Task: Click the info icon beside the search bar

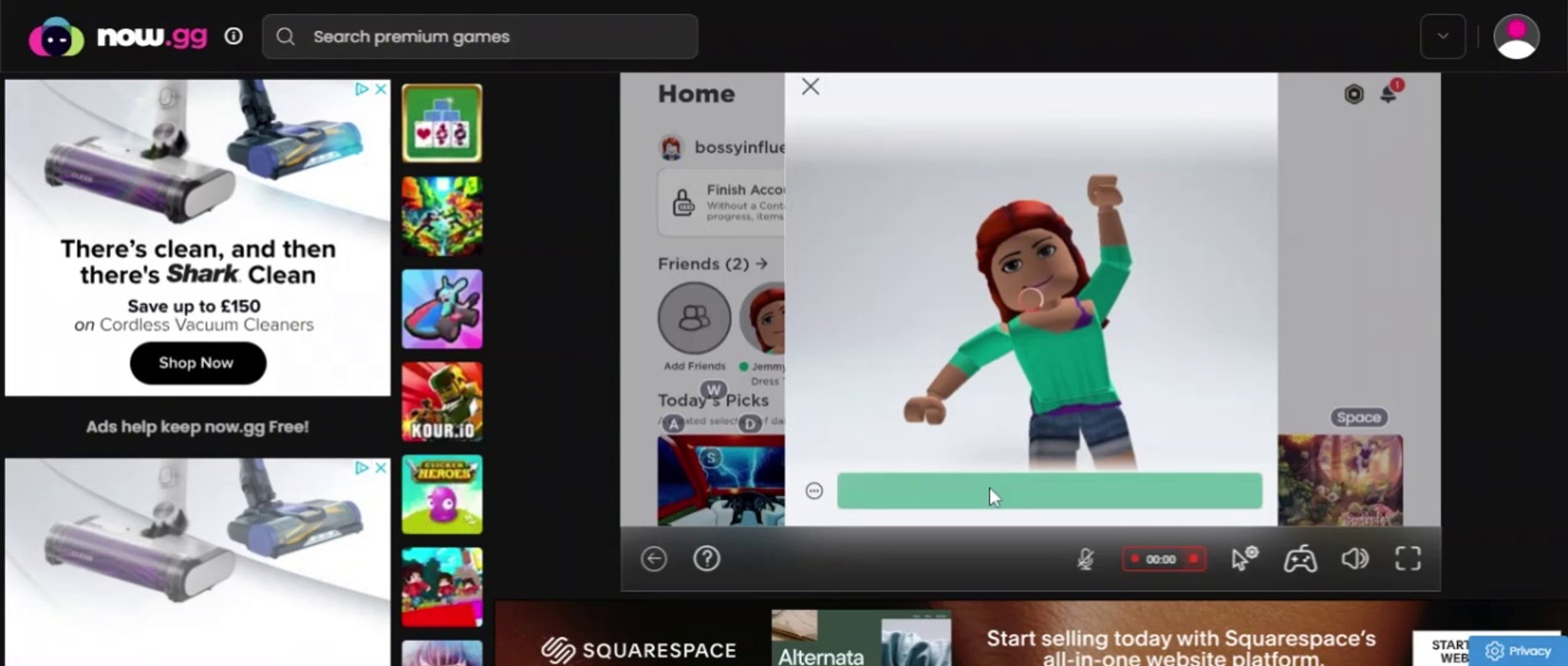Action: click(x=233, y=36)
